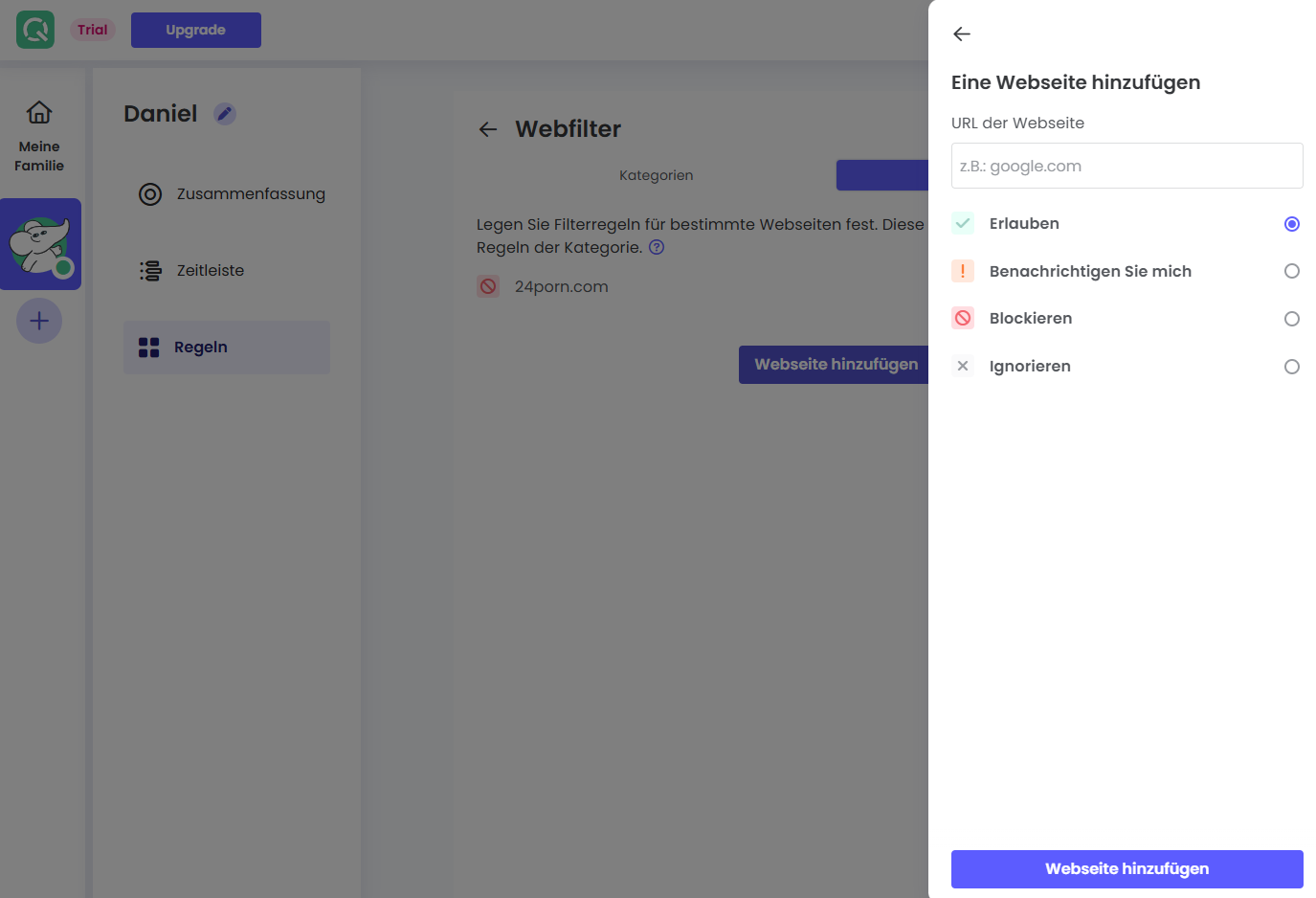The width and height of the screenshot is (1316, 898).
Task: Click the Webfilter back arrow
Action: click(488, 129)
